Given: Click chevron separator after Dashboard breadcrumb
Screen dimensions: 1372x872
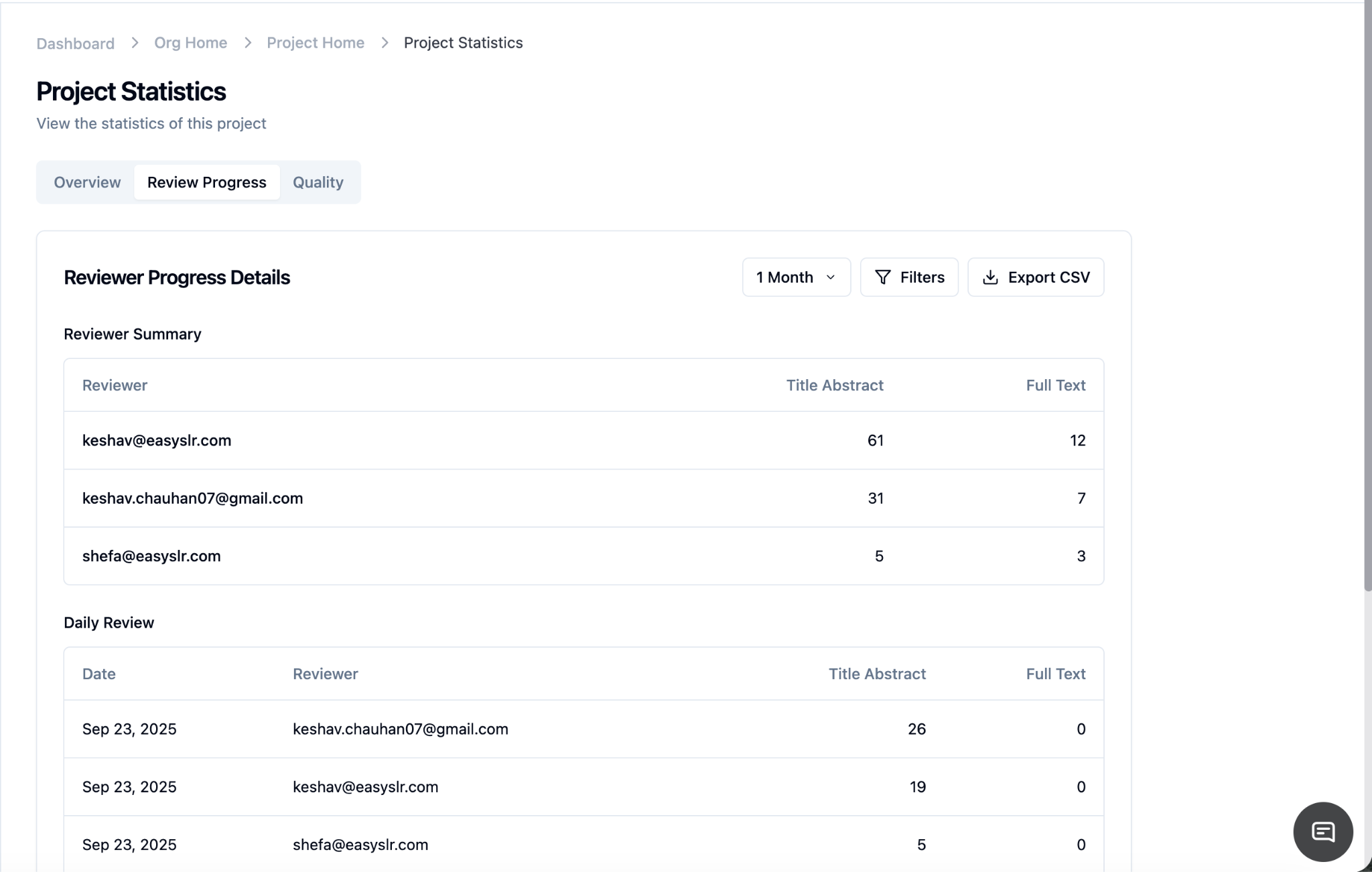Looking at the screenshot, I should [135, 43].
